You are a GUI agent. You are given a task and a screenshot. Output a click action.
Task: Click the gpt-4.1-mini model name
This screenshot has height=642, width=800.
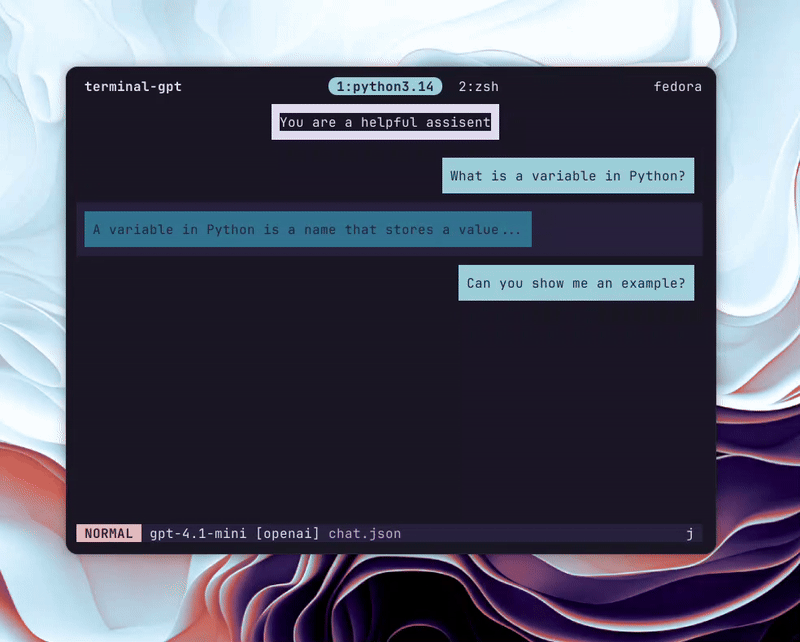tap(198, 534)
